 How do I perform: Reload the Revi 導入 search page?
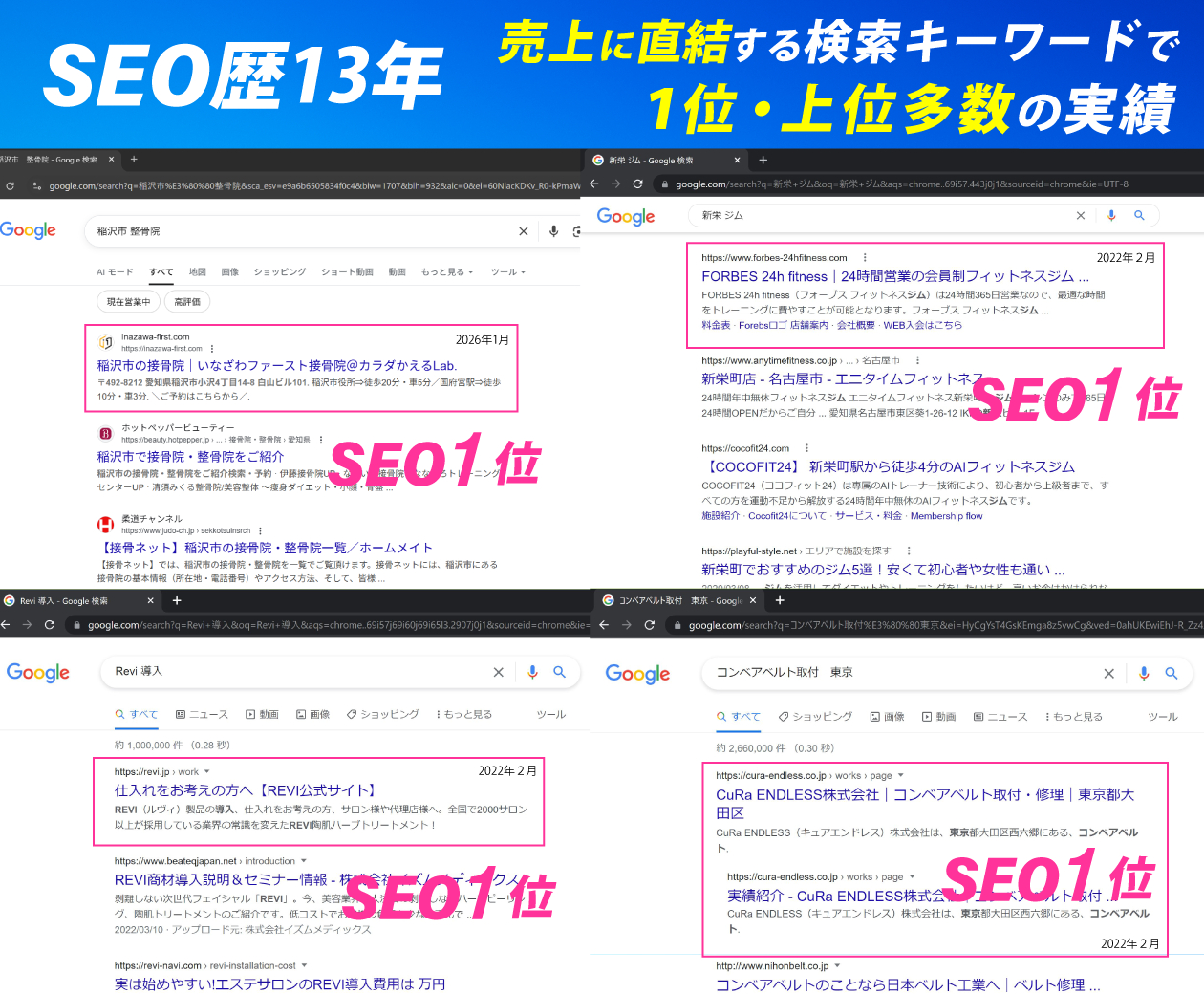50,624
